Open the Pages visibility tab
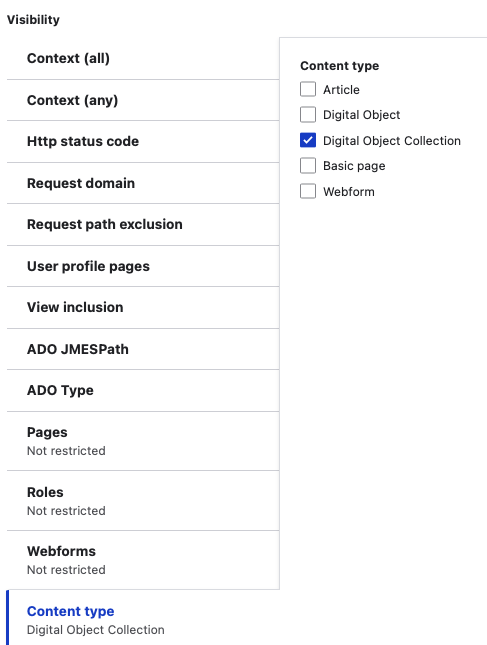 tap(143, 441)
